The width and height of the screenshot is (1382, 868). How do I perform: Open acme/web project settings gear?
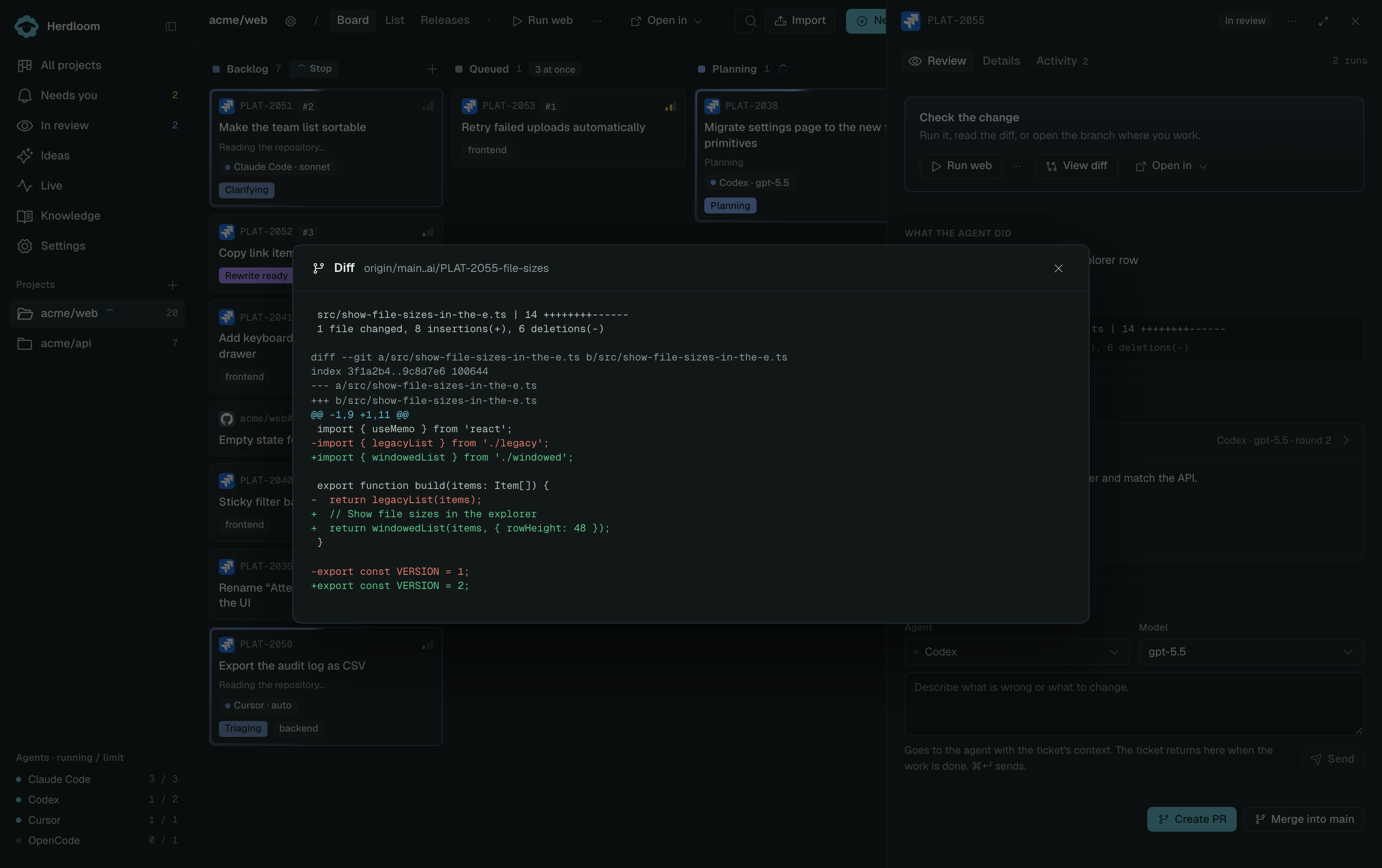pyautogui.click(x=291, y=21)
